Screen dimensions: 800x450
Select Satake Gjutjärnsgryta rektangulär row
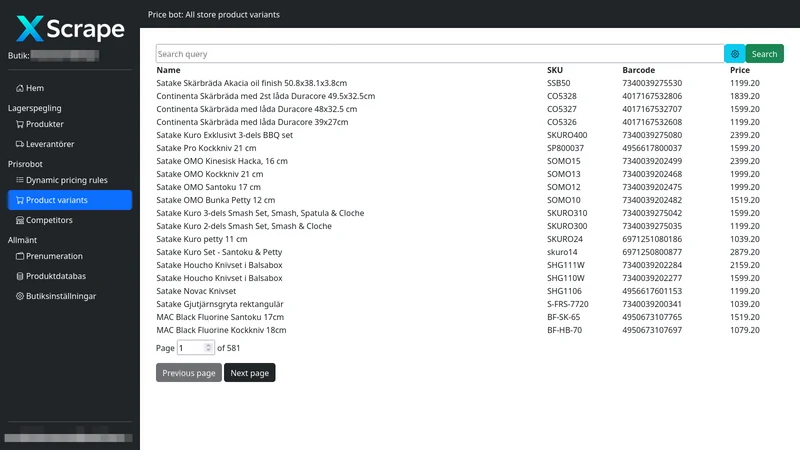point(469,304)
